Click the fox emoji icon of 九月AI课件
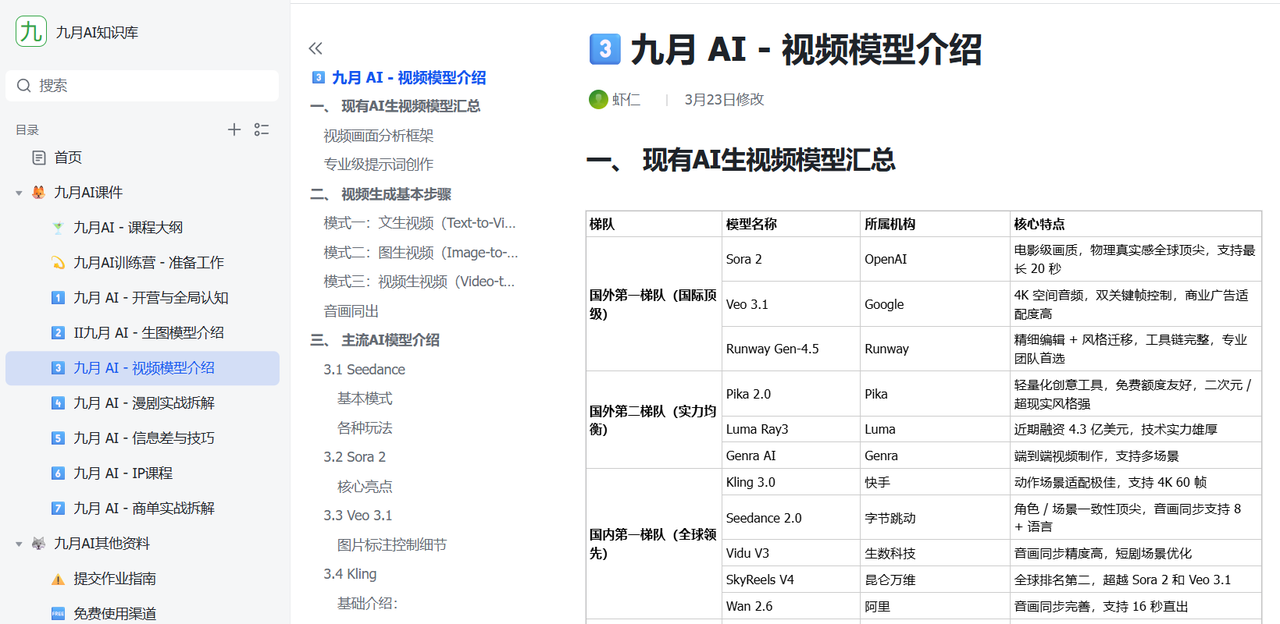Image resolution: width=1280 pixels, height=624 pixels. 39,192
